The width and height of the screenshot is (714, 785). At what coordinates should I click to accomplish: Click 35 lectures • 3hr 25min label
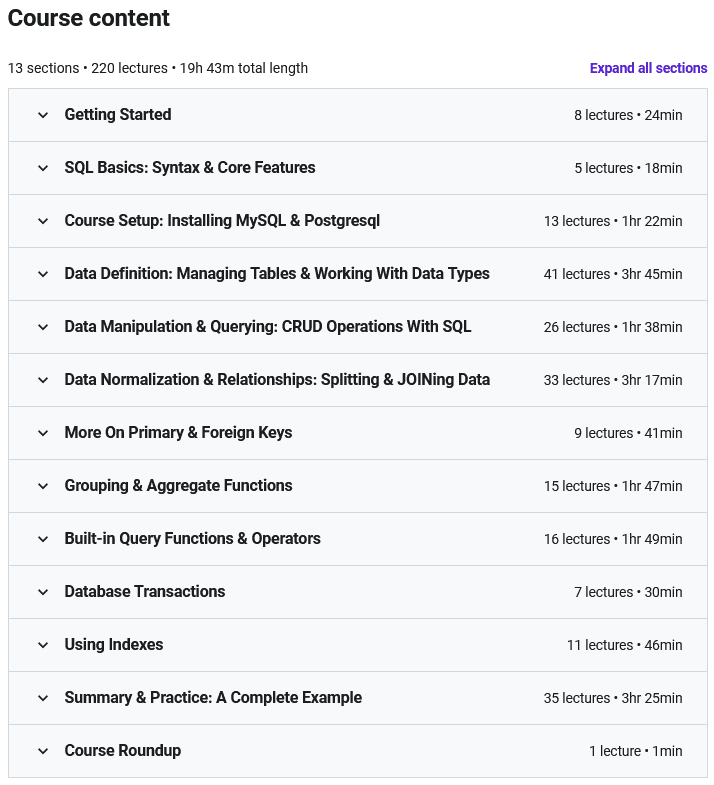click(x=613, y=698)
